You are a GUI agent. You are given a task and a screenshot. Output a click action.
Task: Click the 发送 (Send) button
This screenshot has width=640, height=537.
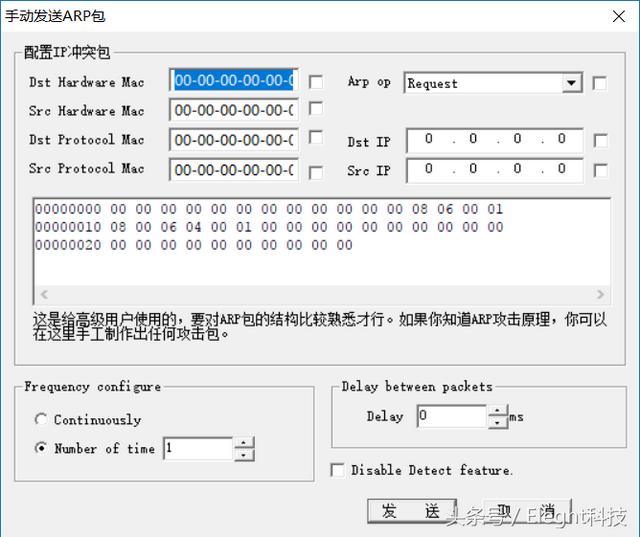[x=411, y=511]
